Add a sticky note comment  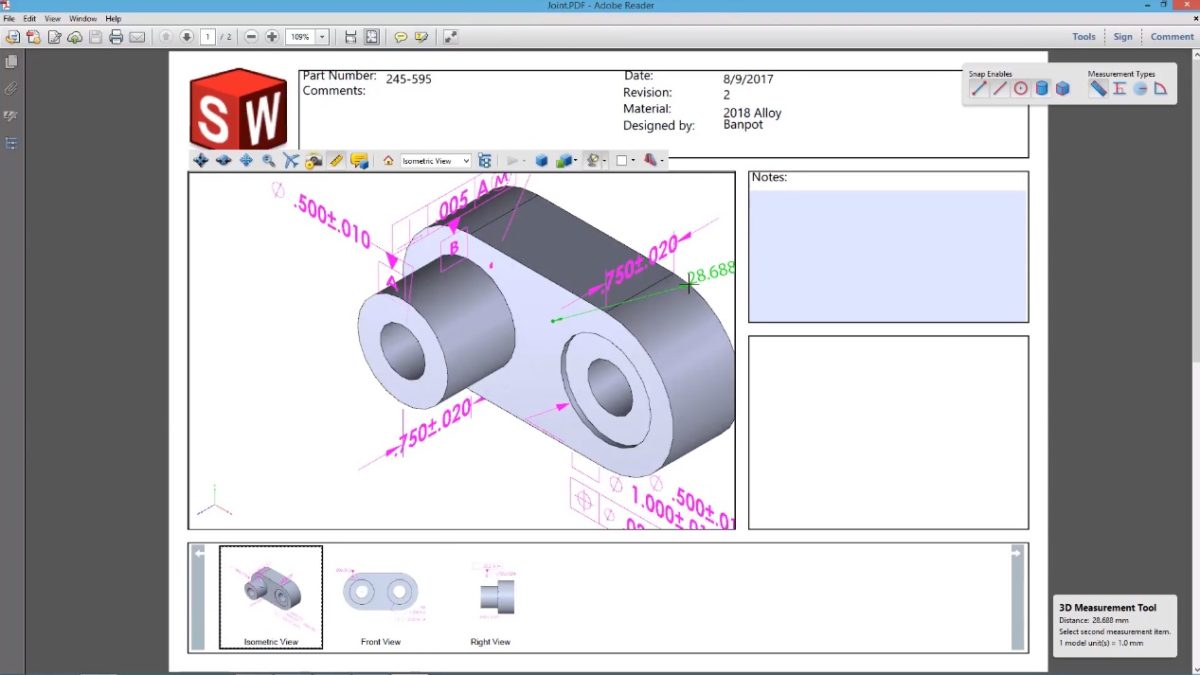[x=400, y=36]
